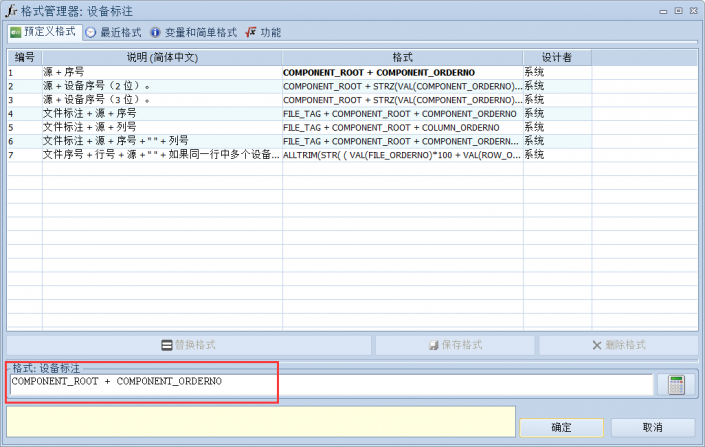Click the 替换格式 button

pos(189,345)
